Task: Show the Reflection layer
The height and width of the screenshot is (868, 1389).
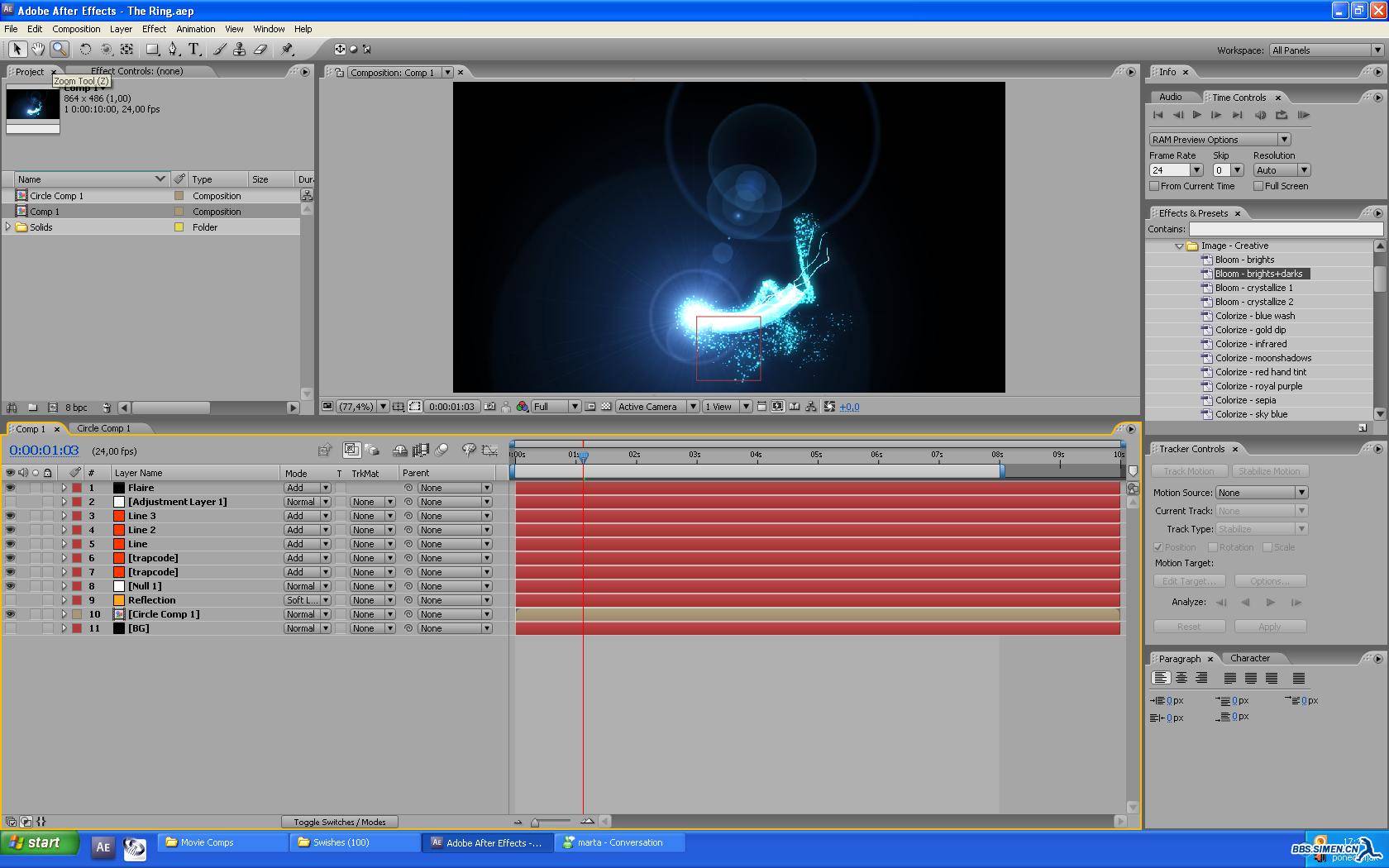Action: (x=10, y=600)
